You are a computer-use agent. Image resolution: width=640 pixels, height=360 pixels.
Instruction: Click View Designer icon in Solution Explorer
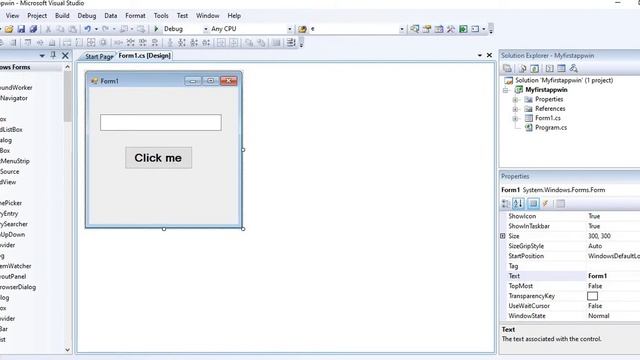pyautogui.click(x=562, y=68)
